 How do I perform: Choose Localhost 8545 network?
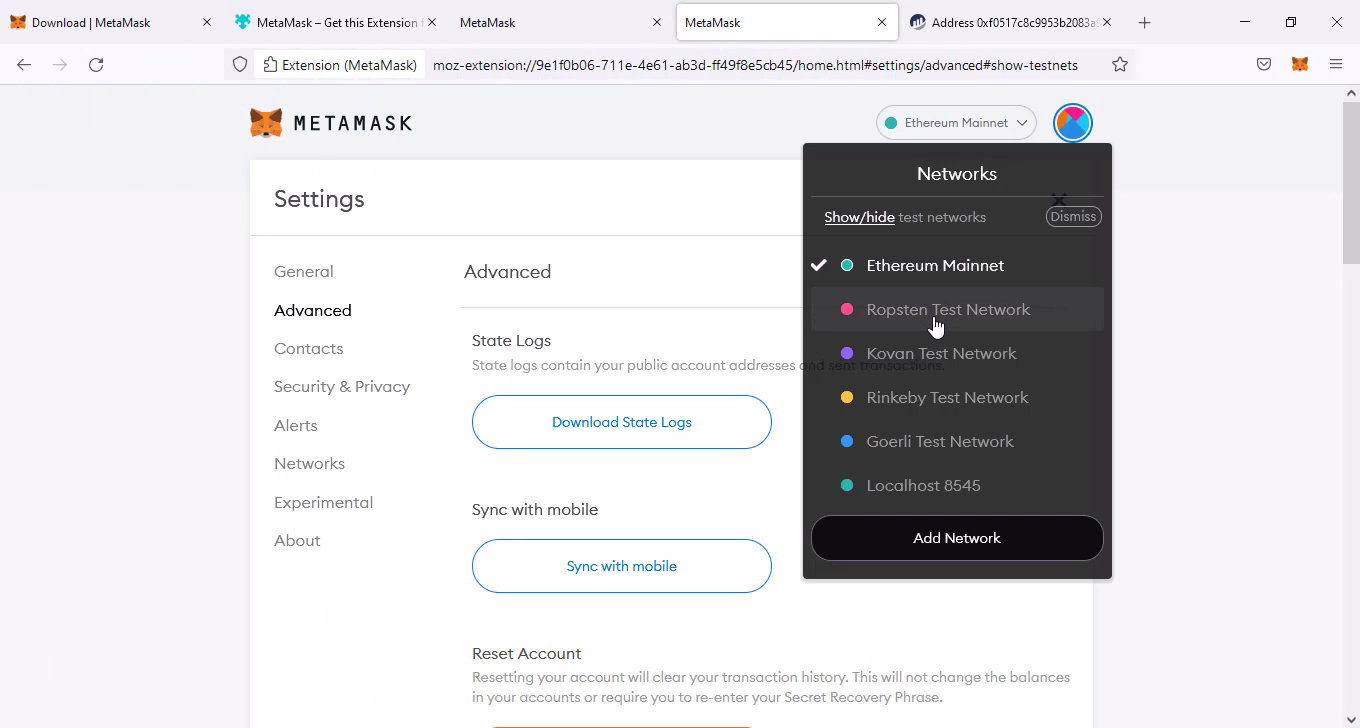(x=922, y=485)
